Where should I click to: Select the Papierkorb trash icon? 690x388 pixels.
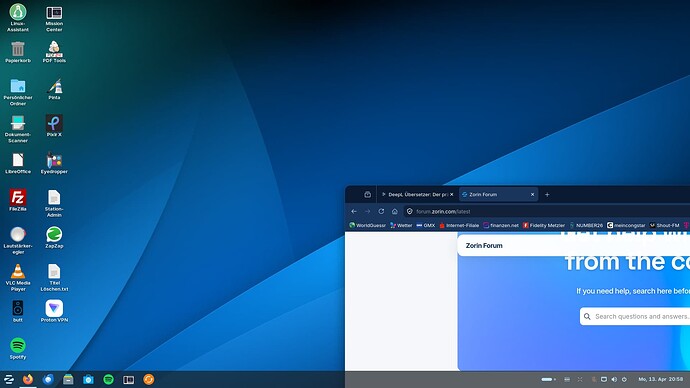click(x=18, y=52)
